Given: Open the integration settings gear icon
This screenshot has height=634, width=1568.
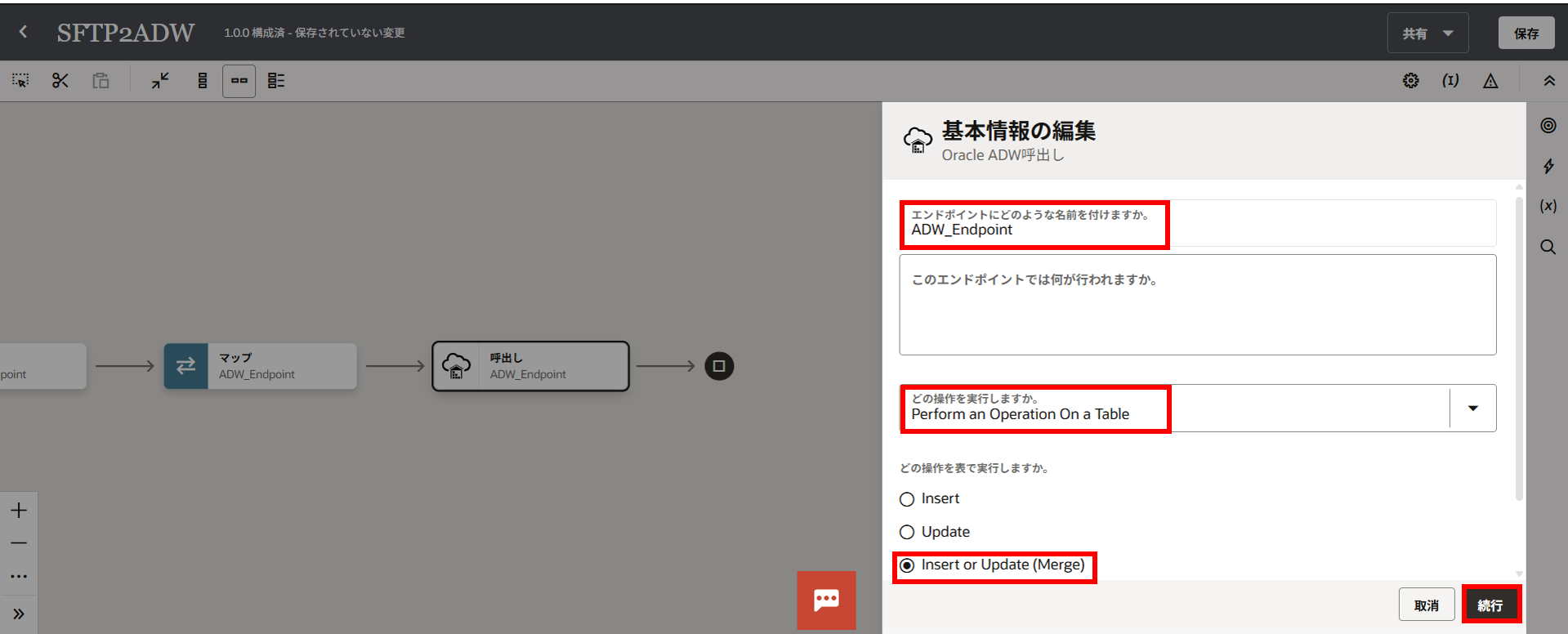Looking at the screenshot, I should [x=1411, y=81].
